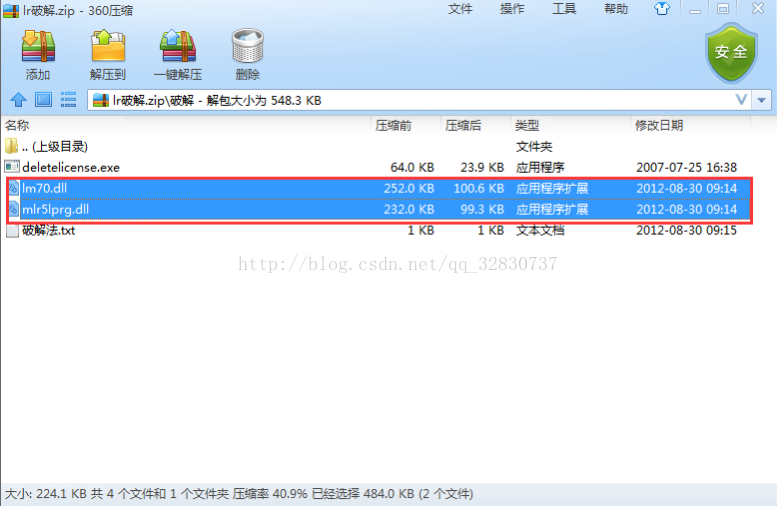The width and height of the screenshot is (777, 506).
Task: Click the deletelicense.exe file icon
Action: point(12,167)
